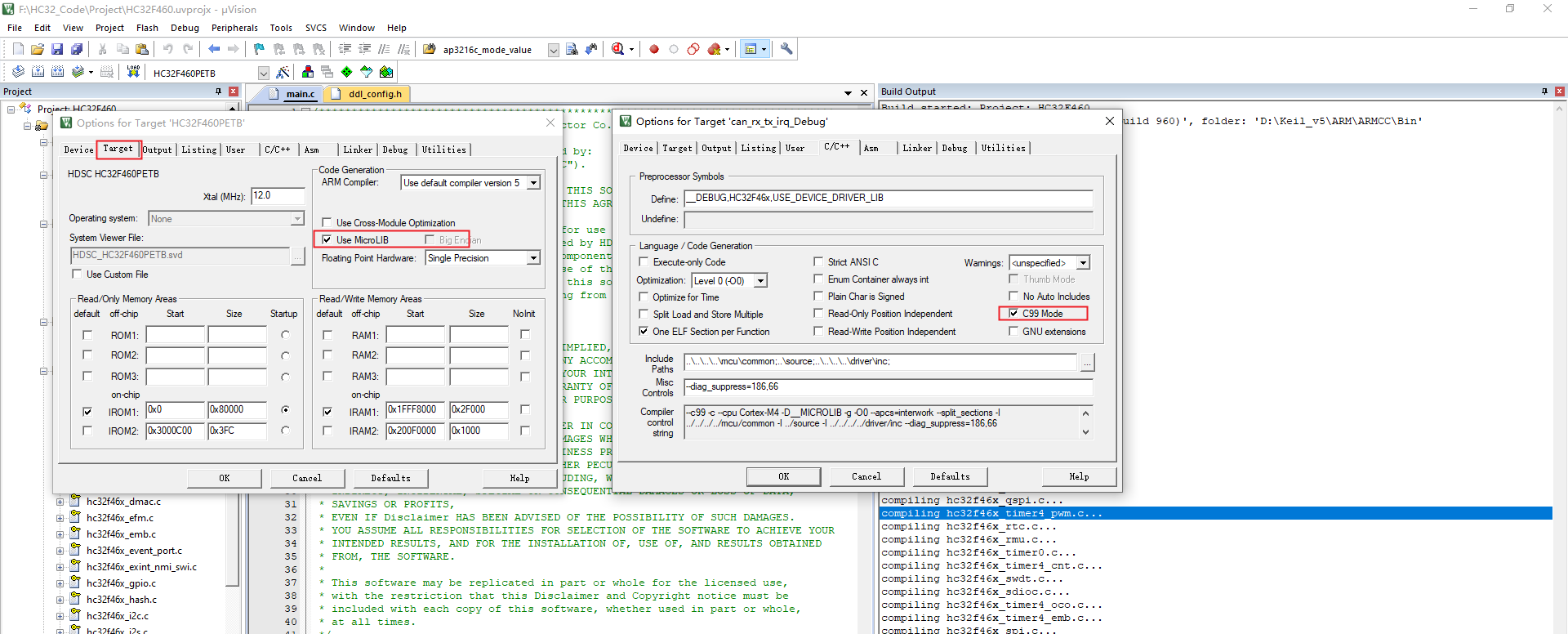1568x634 pixels.
Task: Open the ARM Compiler version dropdown
Action: pos(533,183)
